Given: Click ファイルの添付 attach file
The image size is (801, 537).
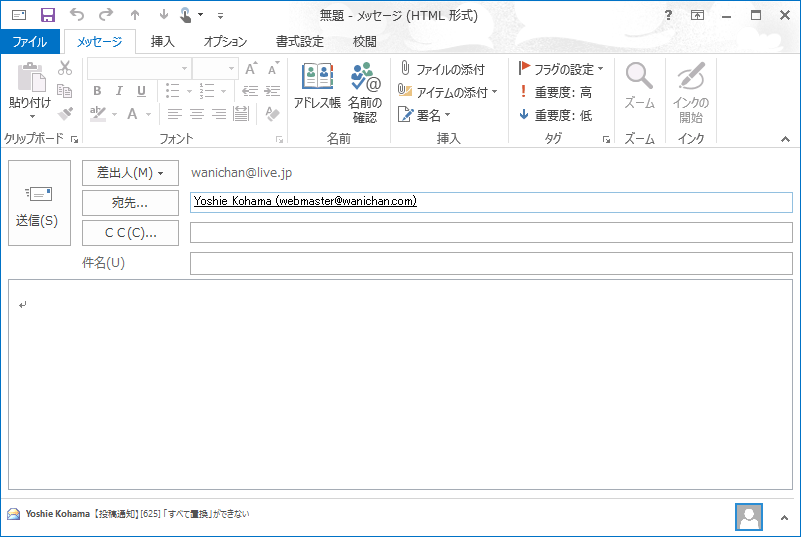Looking at the screenshot, I should pos(442,69).
